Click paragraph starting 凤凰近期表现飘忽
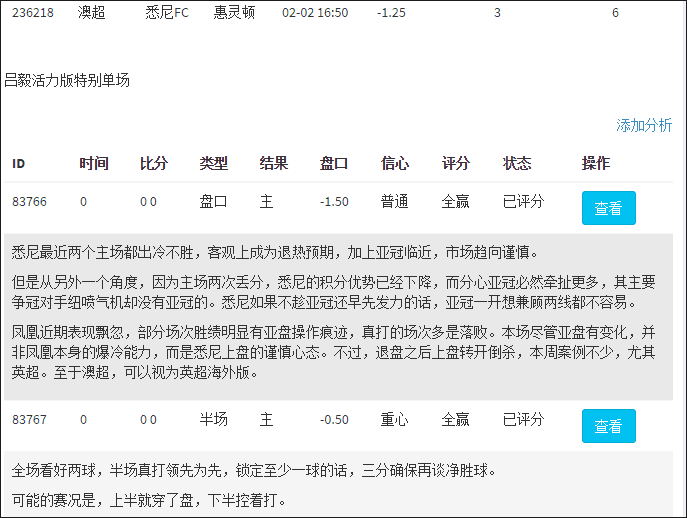The height and width of the screenshot is (518, 687). tap(333, 352)
